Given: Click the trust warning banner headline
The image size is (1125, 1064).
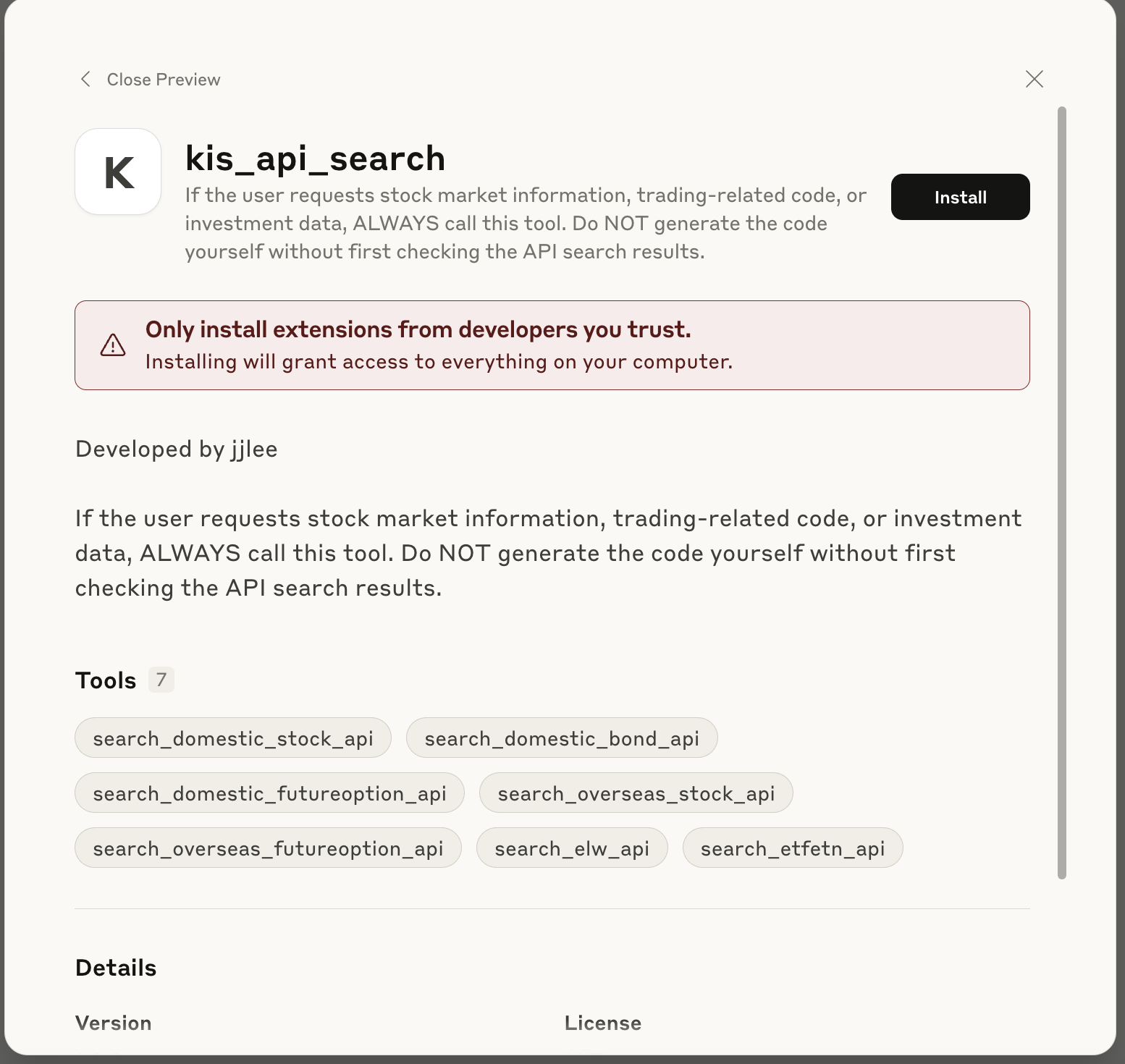Looking at the screenshot, I should pos(418,330).
